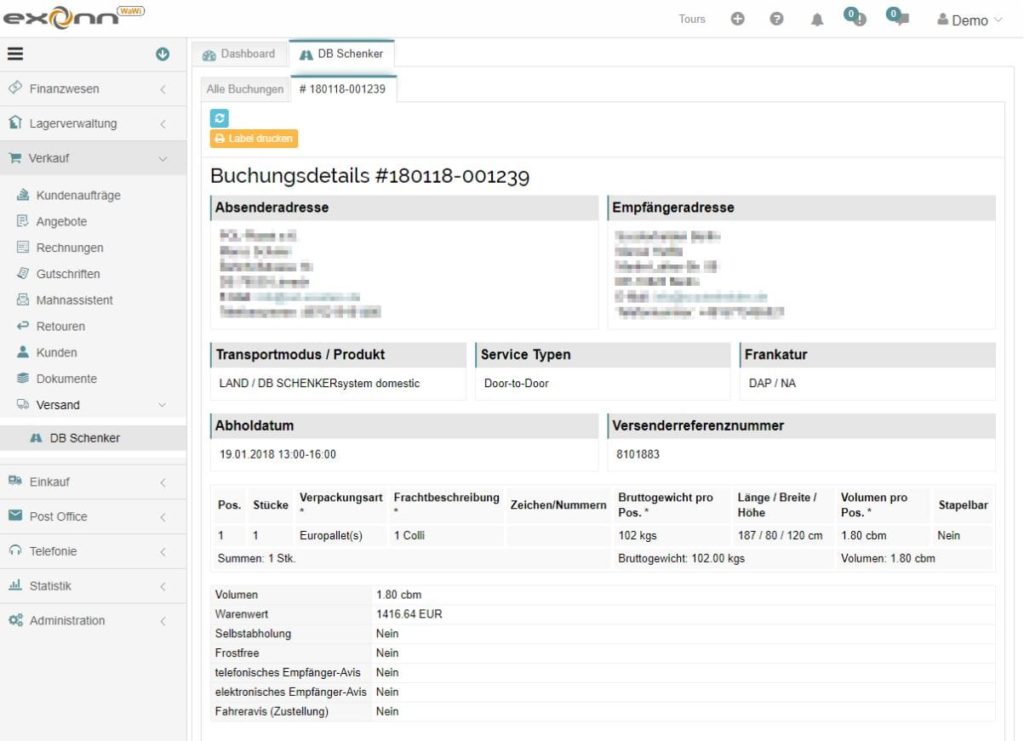
Task: Open DB Schenker in sidebar
Action: (93, 438)
